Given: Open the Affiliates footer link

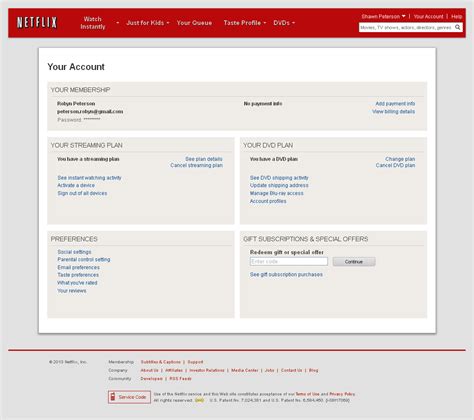Looking at the screenshot, I should pos(174,370).
